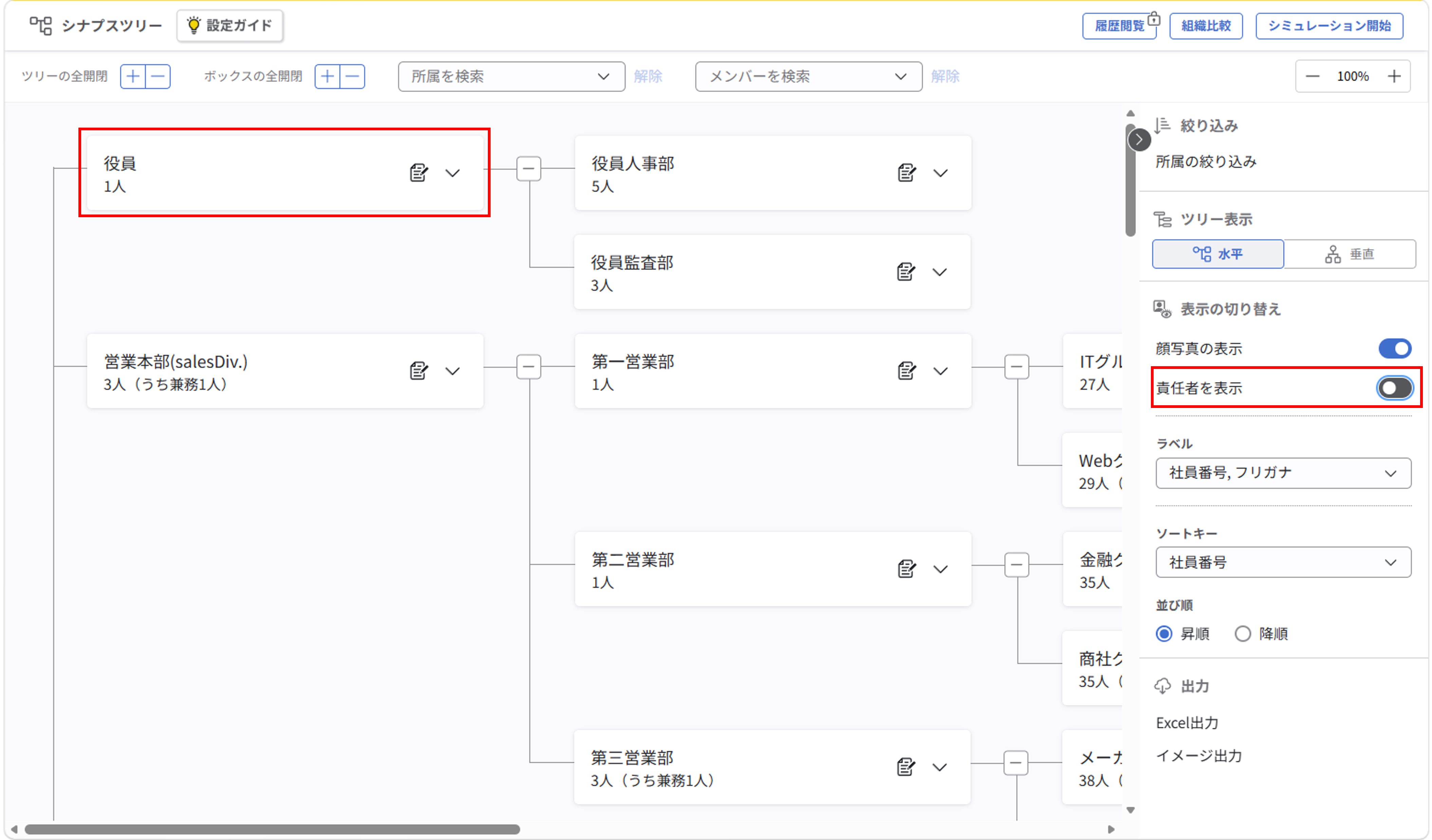The height and width of the screenshot is (840, 1432).
Task: Zoom out with the minus beside 100%
Action: pos(1312,76)
